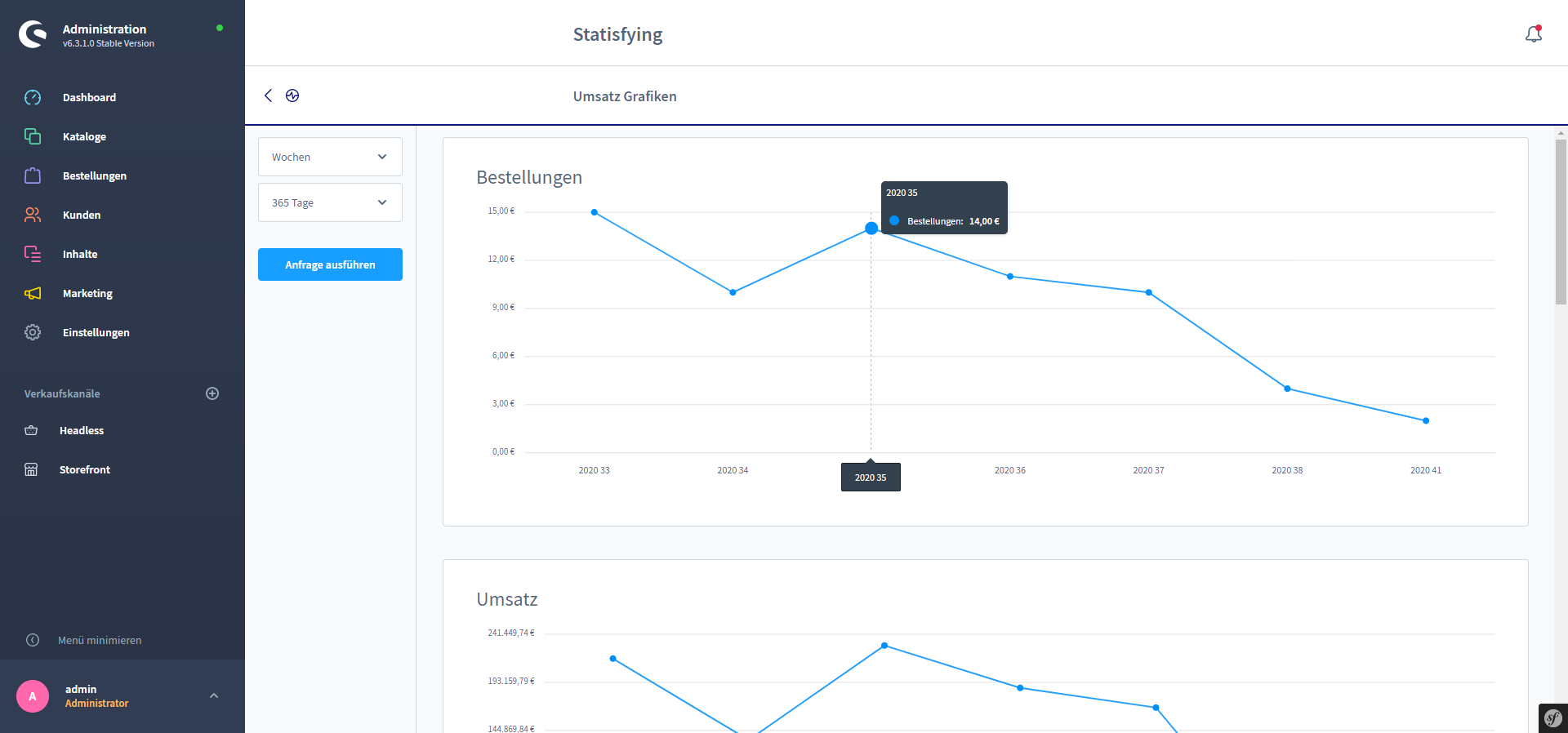Expand the admin user menu chevron
1568x733 pixels.
coord(214,696)
